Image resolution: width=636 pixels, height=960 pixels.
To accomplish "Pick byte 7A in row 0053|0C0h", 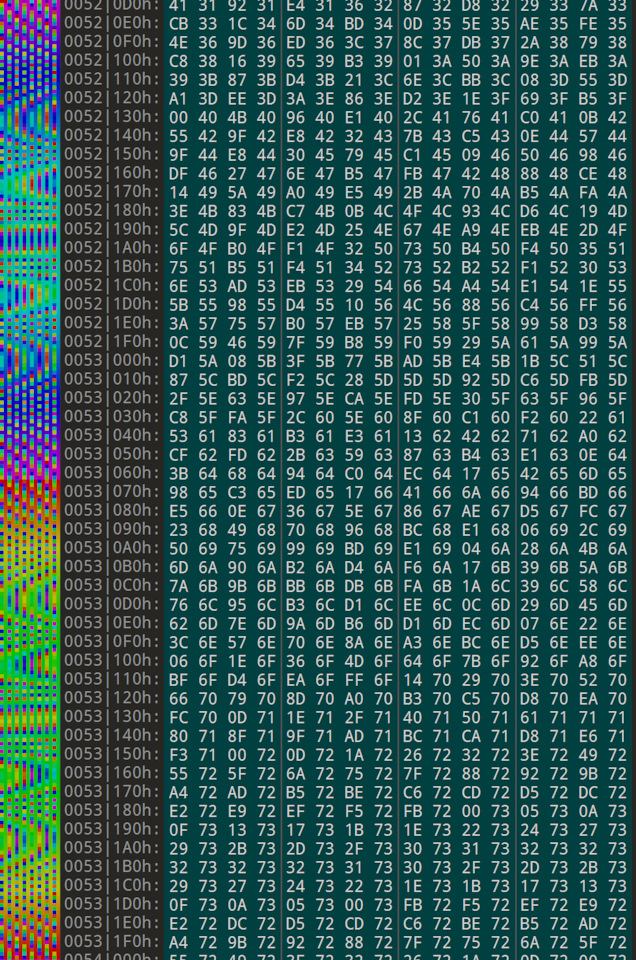I will 178,587.
